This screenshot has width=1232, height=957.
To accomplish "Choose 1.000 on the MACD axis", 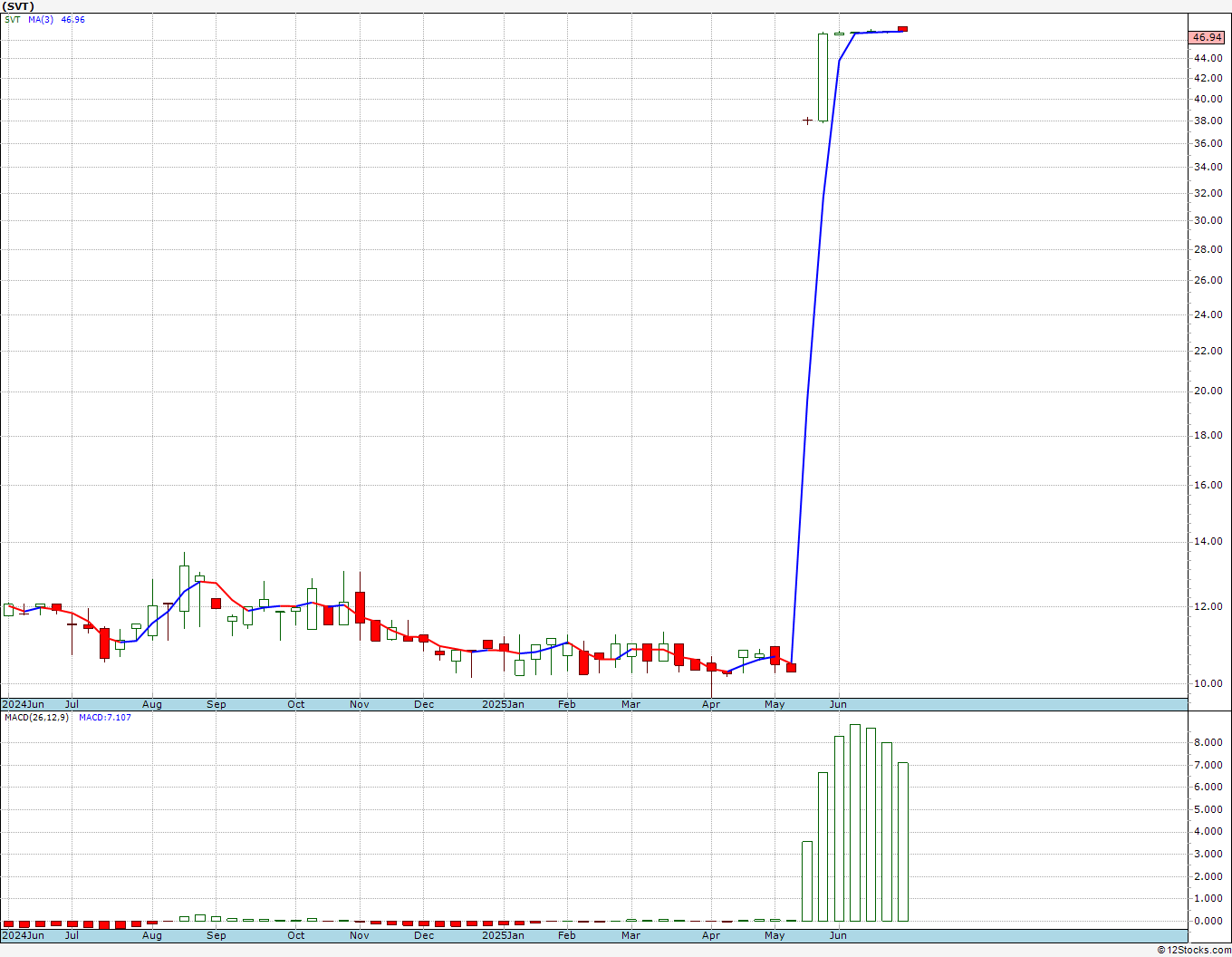I will [1208, 899].
